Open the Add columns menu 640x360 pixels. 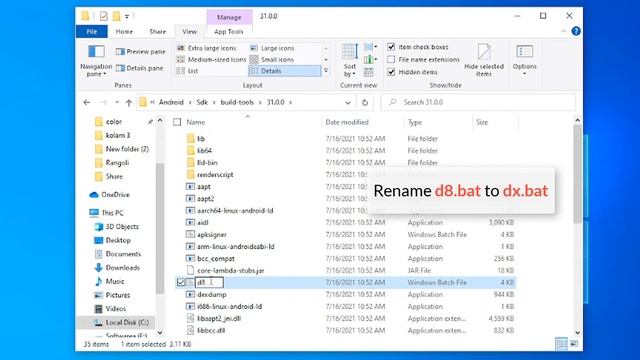tap(370, 60)
